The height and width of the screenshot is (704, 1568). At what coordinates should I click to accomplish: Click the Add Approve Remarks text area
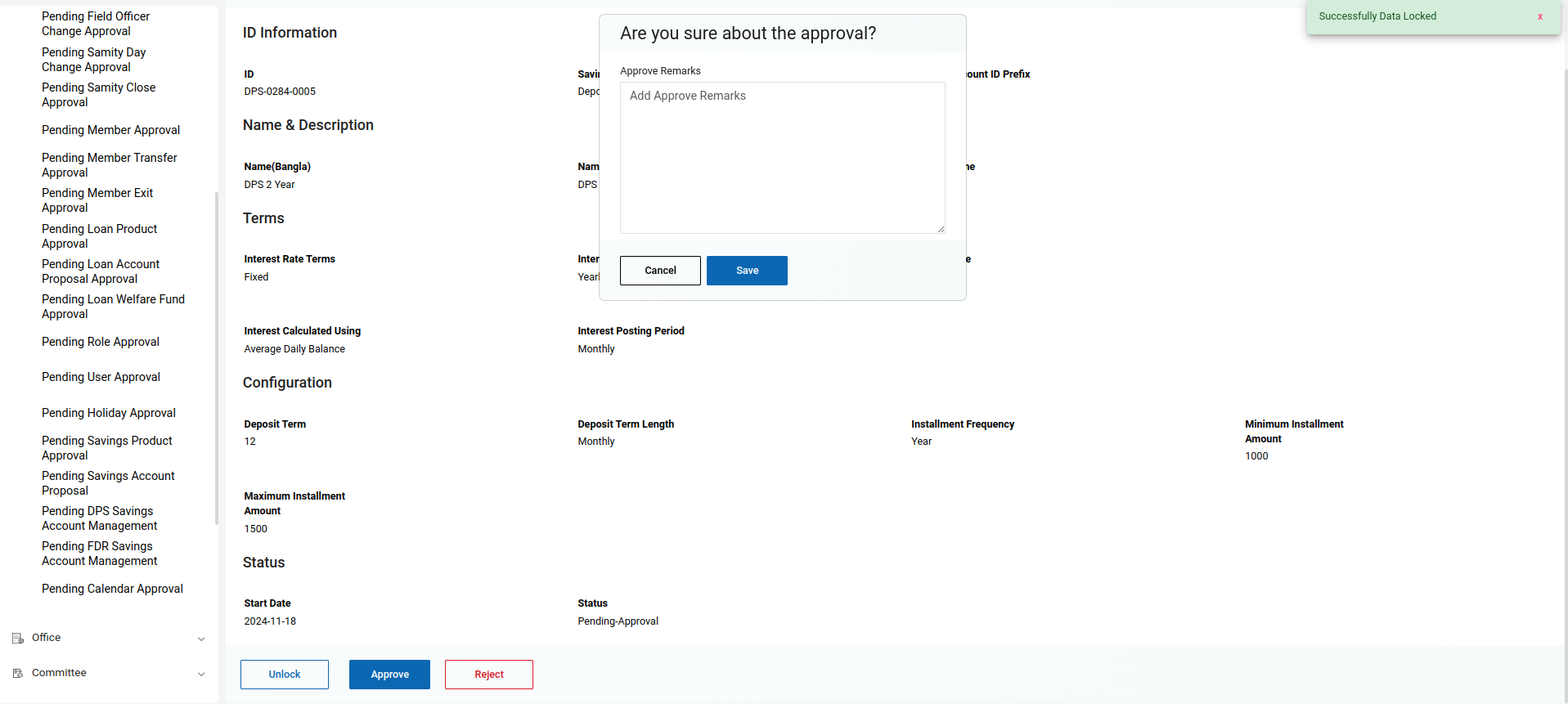(x=783, y=158)
